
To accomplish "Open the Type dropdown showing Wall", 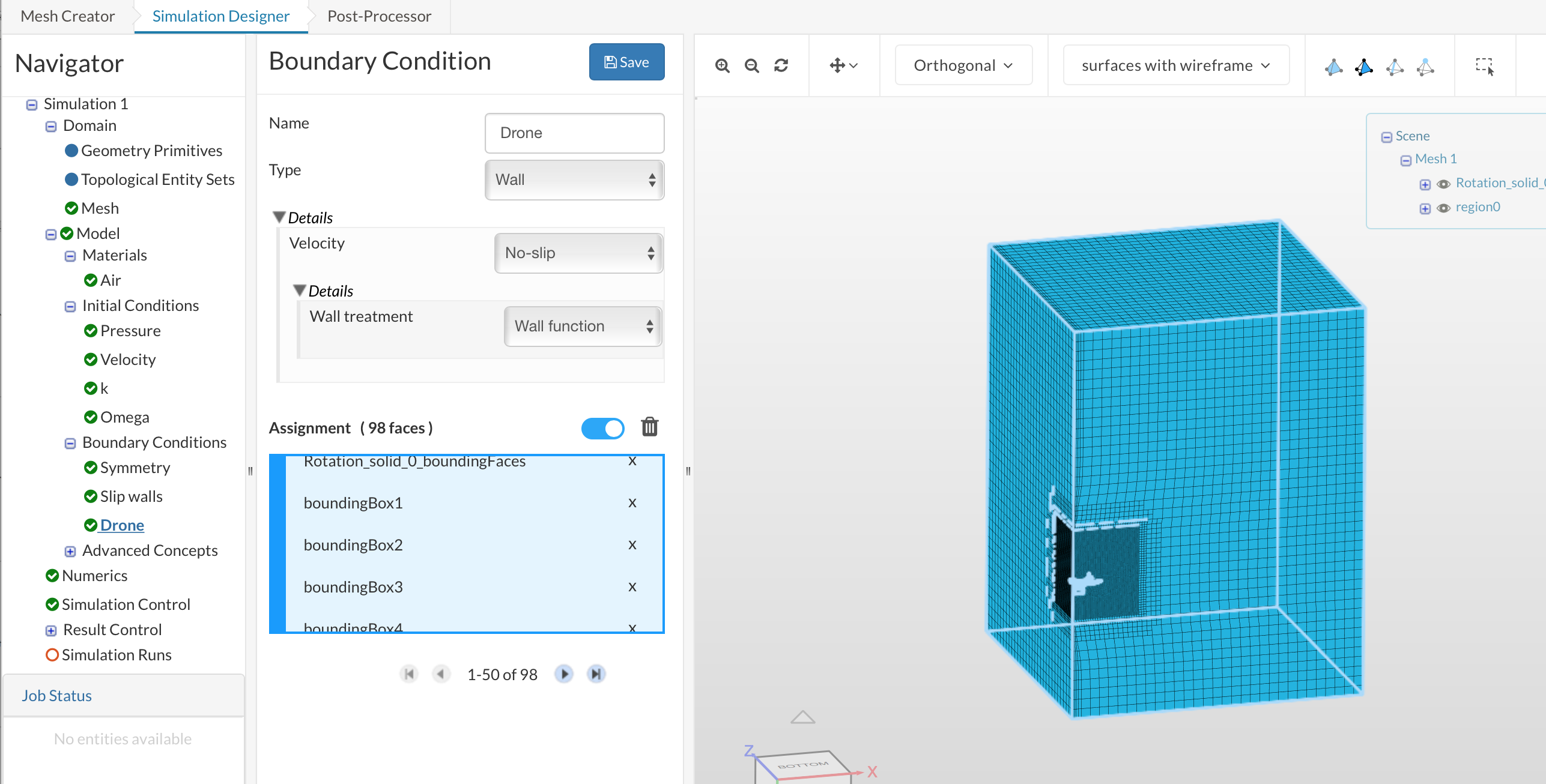I will [574, 179].
